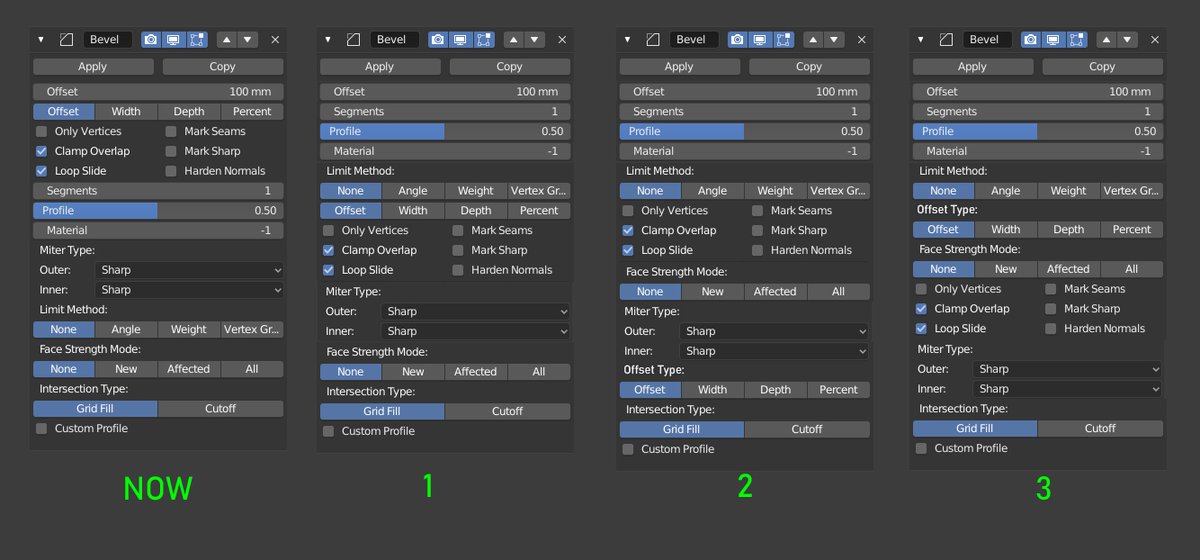Move modifier up arrow in panel 3

1106,40
